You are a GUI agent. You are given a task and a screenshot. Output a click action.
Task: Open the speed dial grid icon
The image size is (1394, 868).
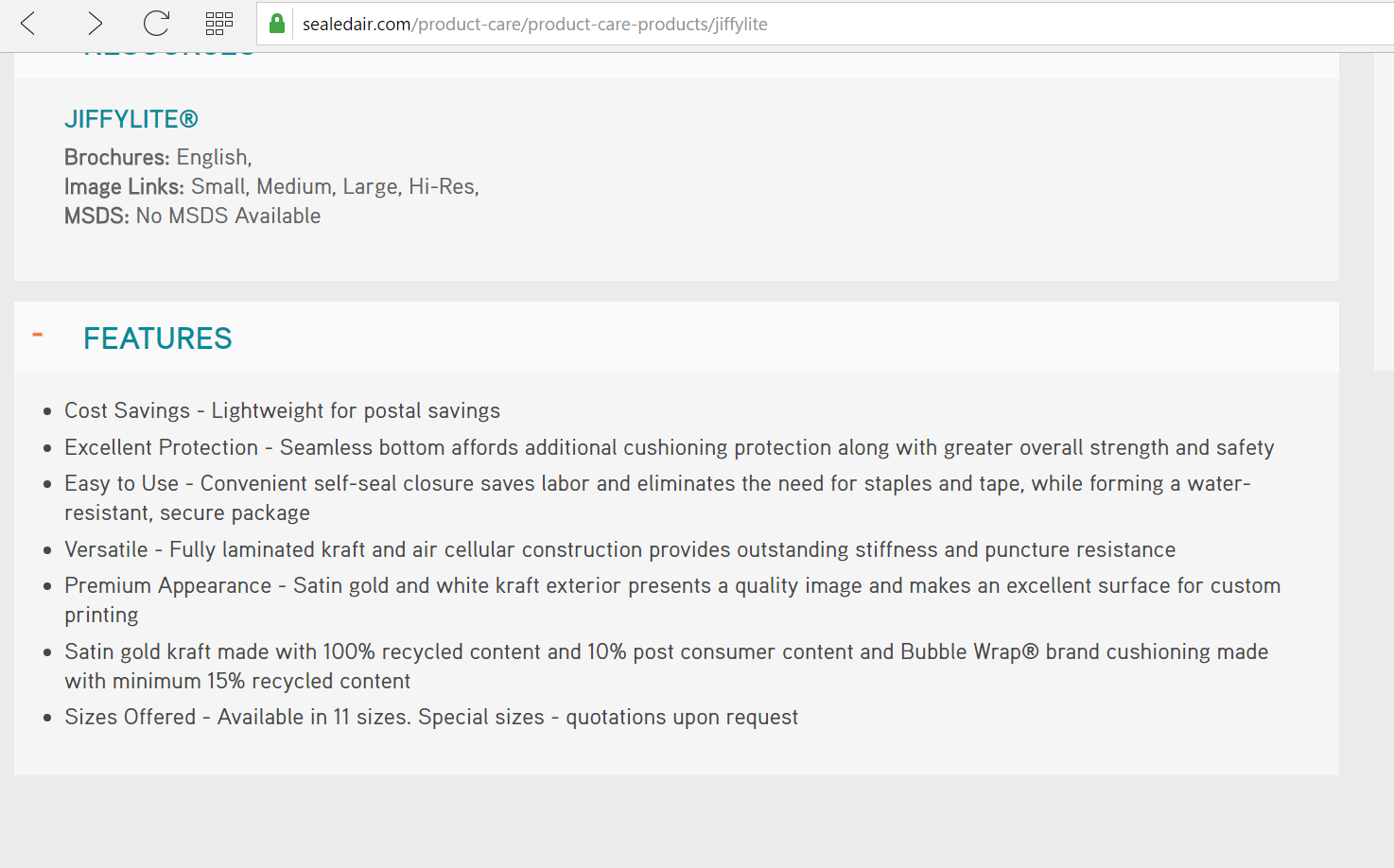[219, 24]
